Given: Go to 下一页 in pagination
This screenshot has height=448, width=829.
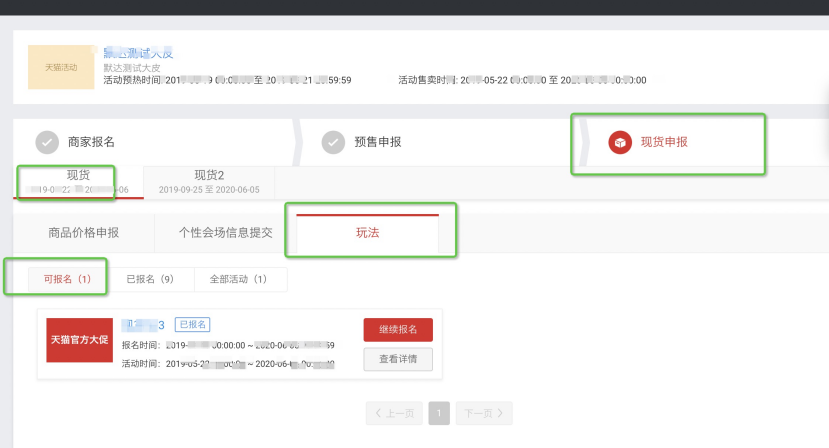Looking at the screenshot, I should (484, 412).
